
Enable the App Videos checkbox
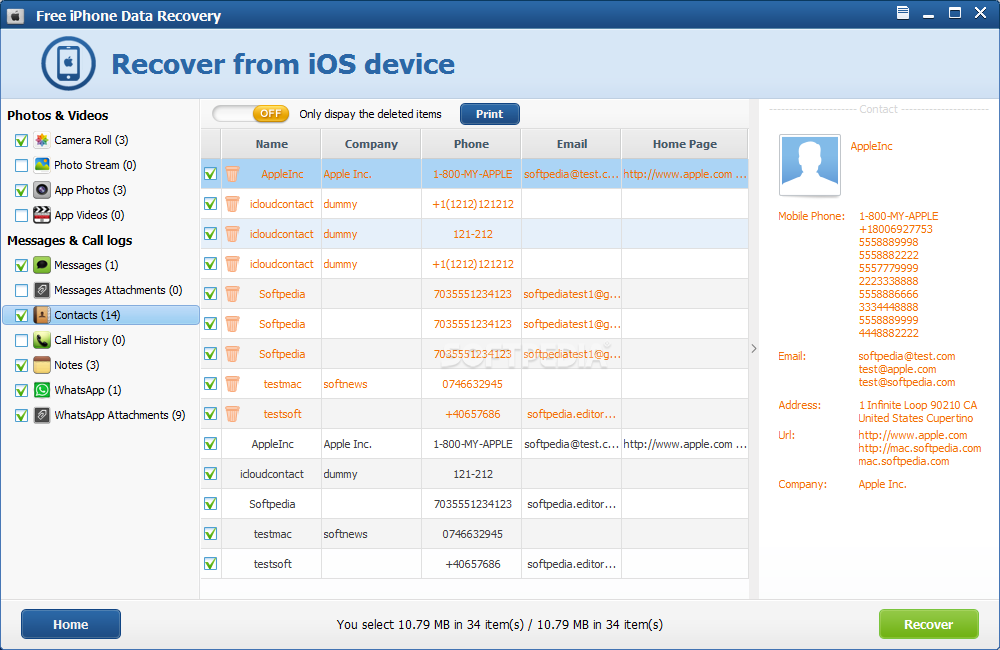(x=21, y=216)
